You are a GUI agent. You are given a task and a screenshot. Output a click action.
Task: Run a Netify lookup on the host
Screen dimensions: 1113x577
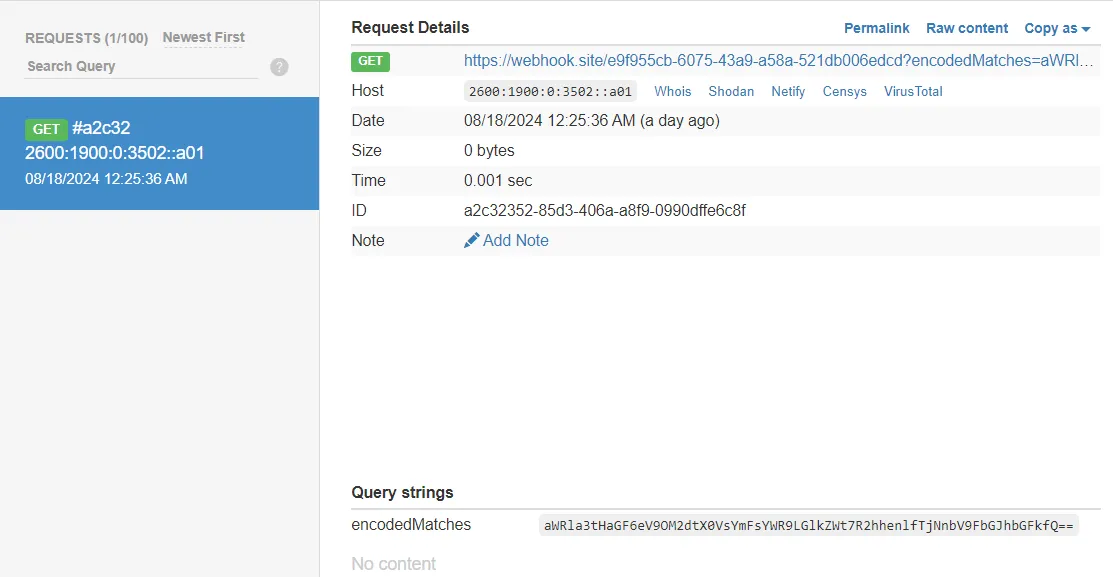[x=788, y=91]
